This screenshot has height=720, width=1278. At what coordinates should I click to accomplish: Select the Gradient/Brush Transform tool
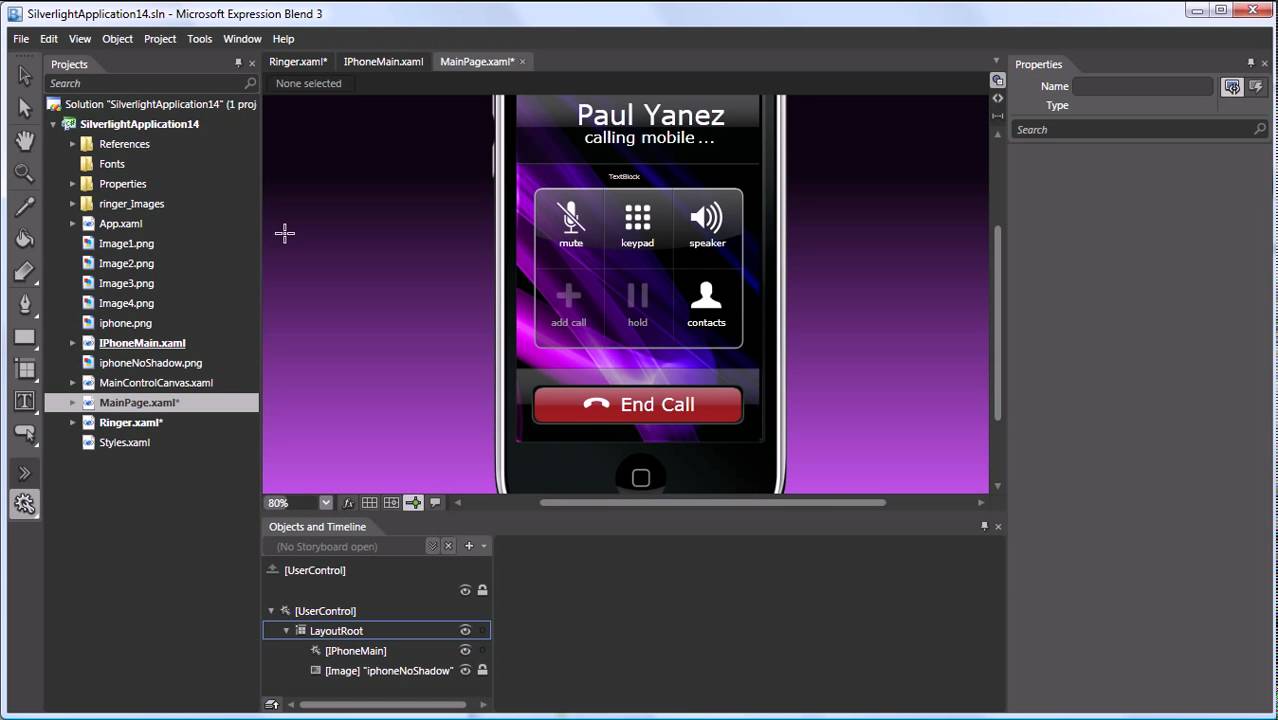click(x=25, y=272)
